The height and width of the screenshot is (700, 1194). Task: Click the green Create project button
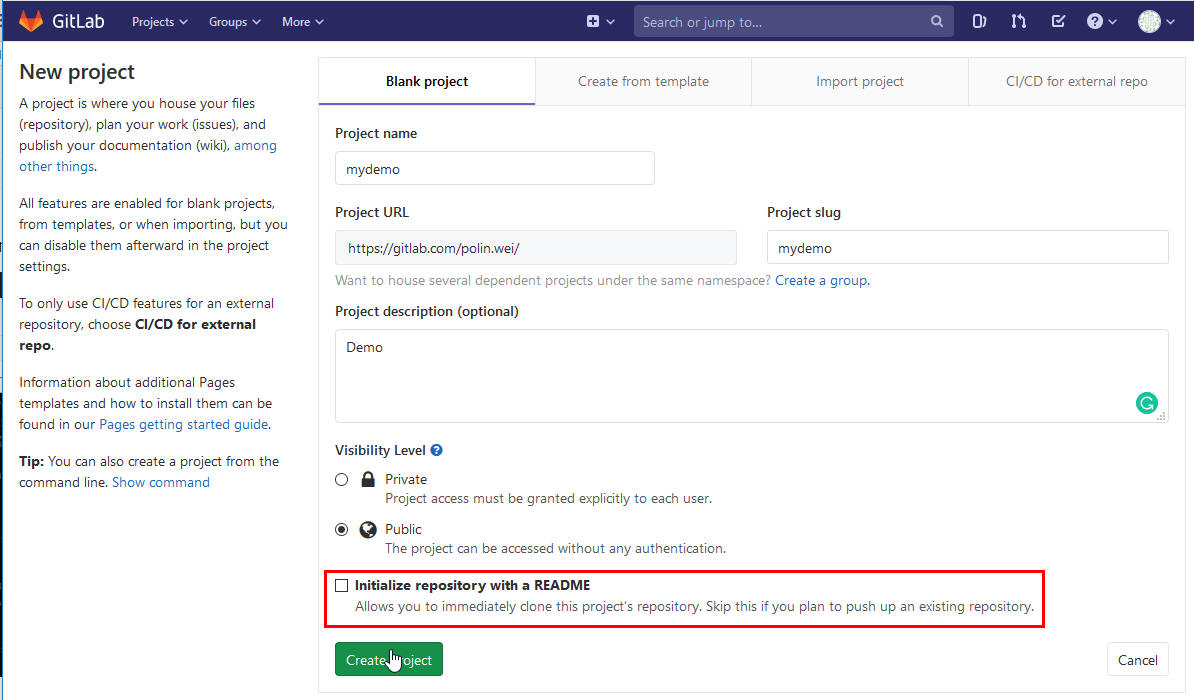388,660
